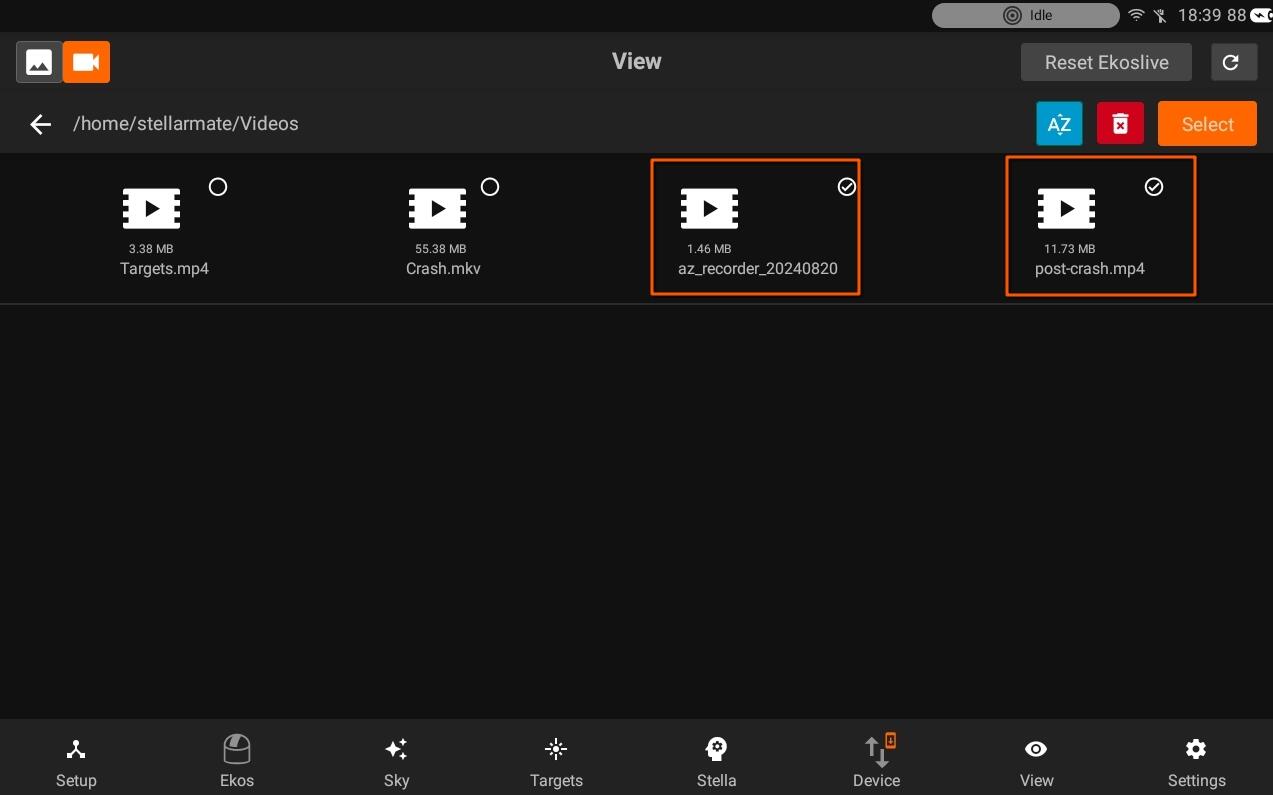Uncheck the az_recorder_20240820 selection mark
This screenshot has height=795, width=1273.
coord(847,187)
